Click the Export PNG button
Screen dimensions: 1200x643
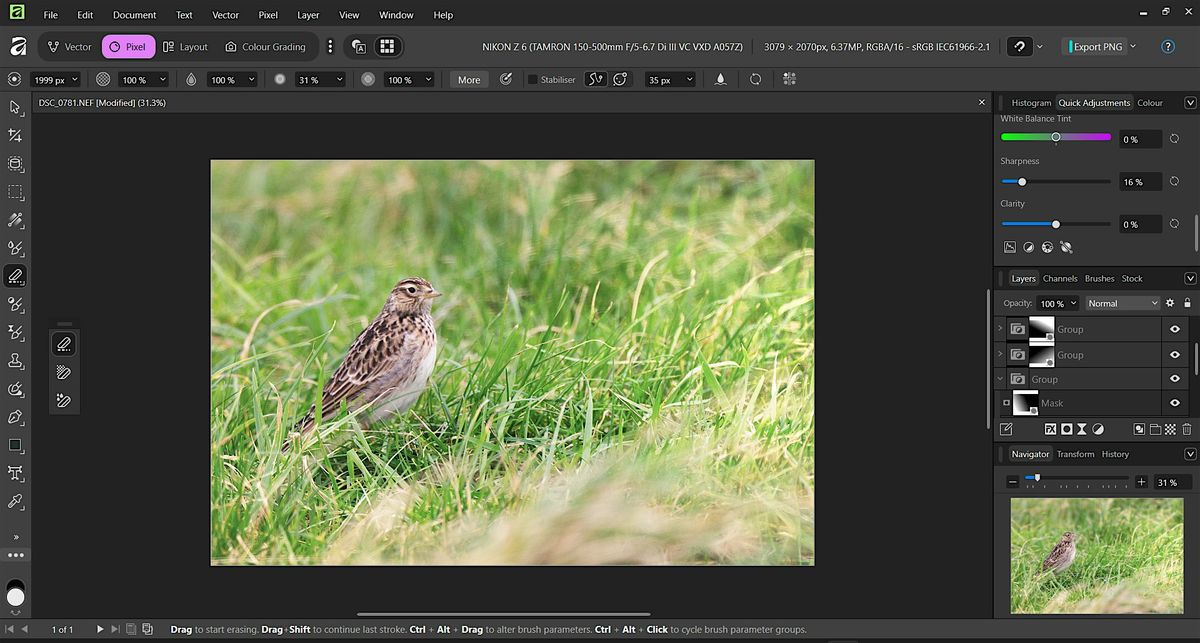click(1097, 47)
